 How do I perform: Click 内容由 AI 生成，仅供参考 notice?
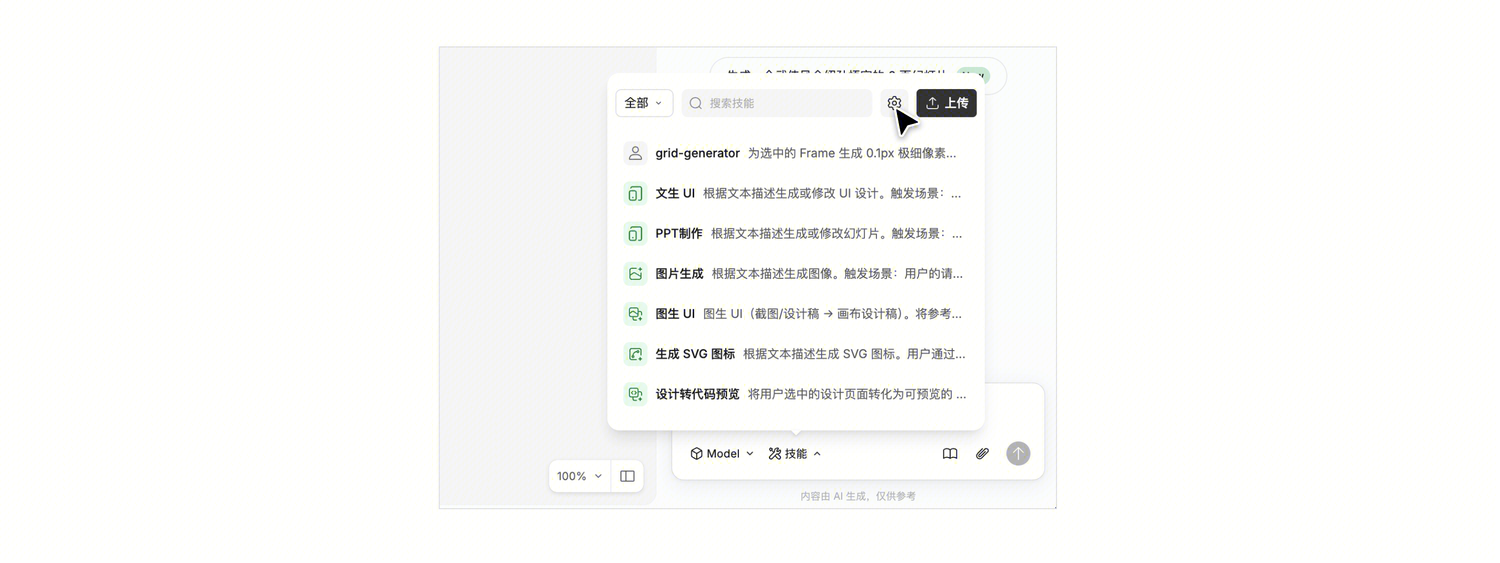point(858,496)
